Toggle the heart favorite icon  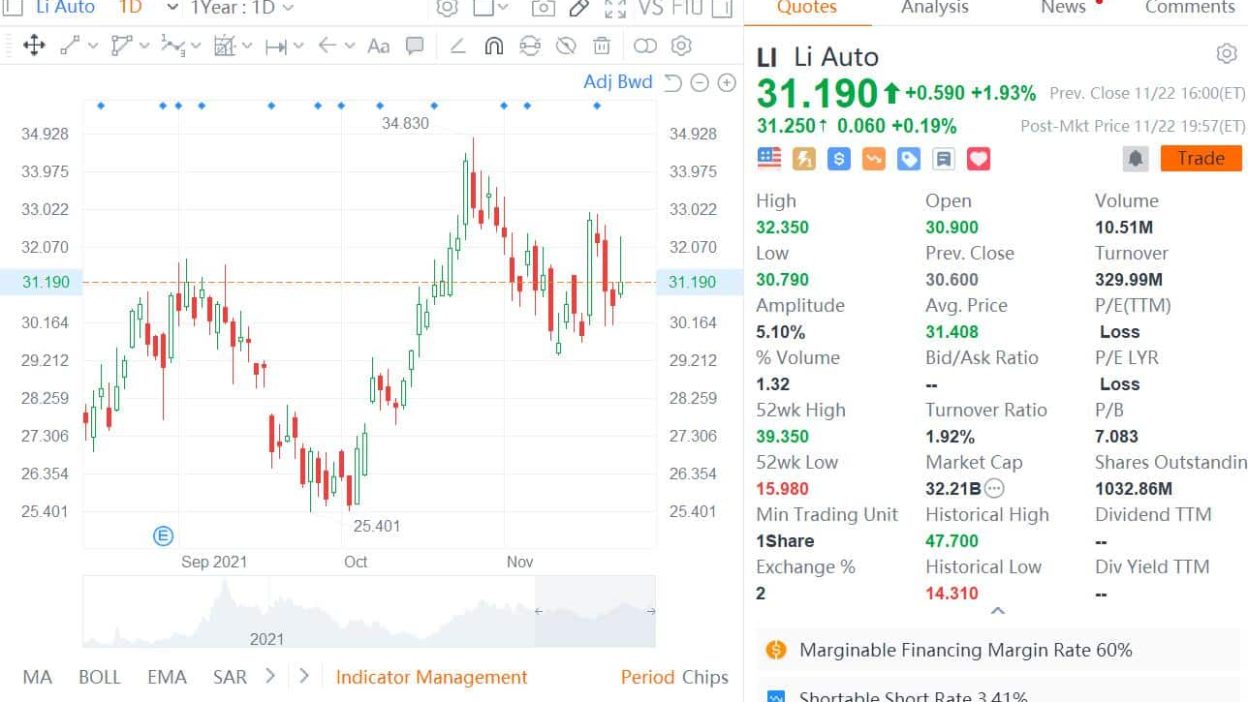[x=977, y=158]
